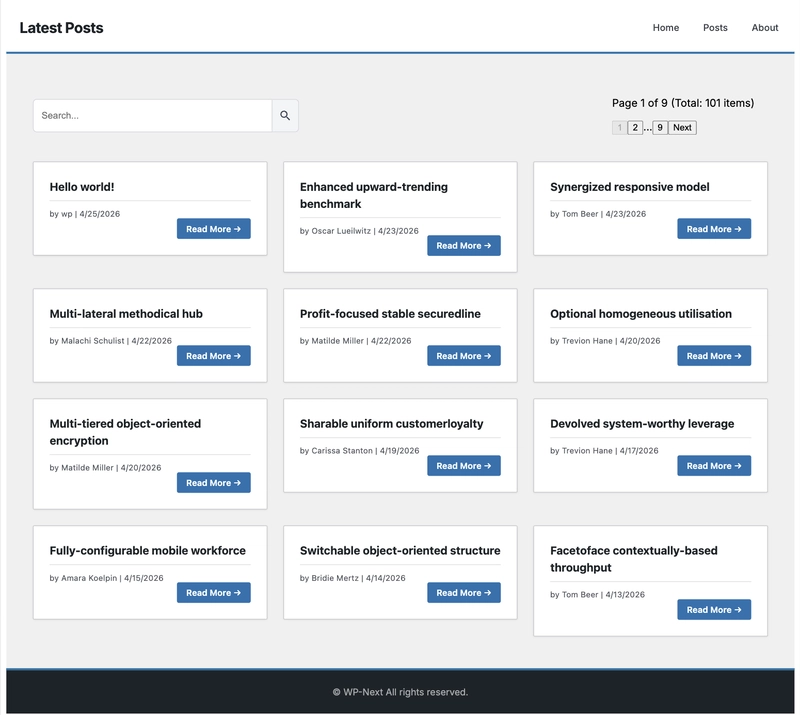Screen dimensions: 800x715
Task: Select the current page 1 button
Action: tap(619, 128)
